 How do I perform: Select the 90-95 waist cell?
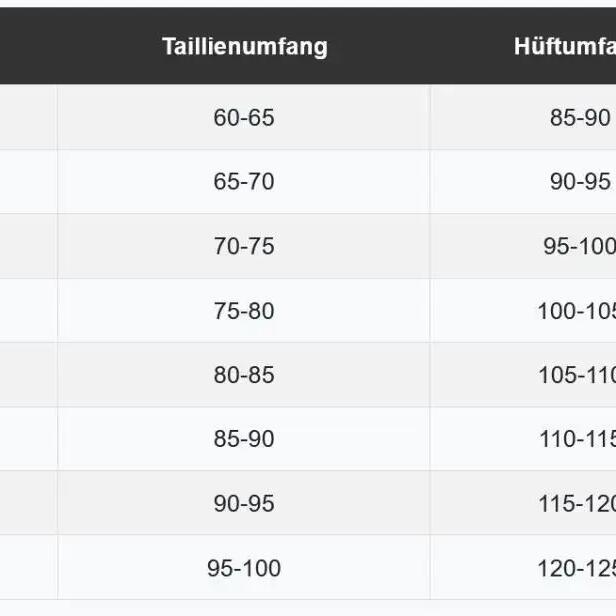(244, 503)
